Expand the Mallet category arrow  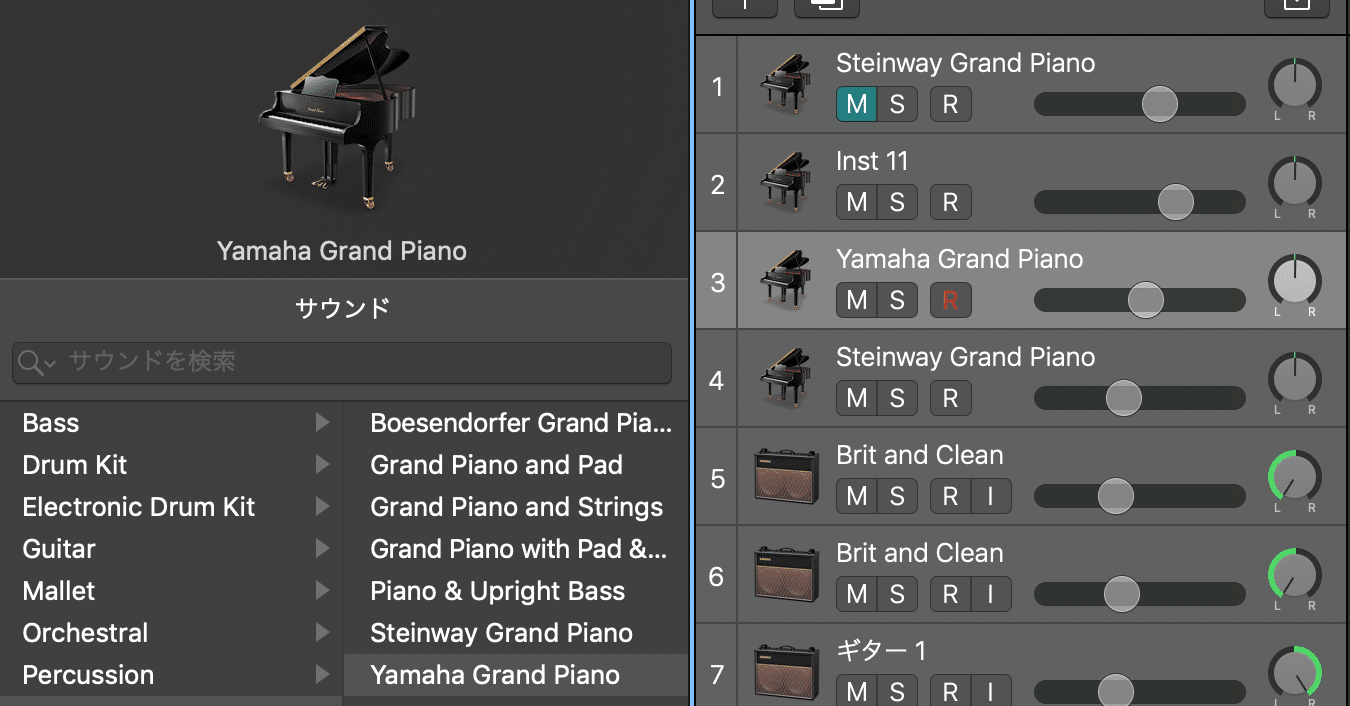point(322,591)
